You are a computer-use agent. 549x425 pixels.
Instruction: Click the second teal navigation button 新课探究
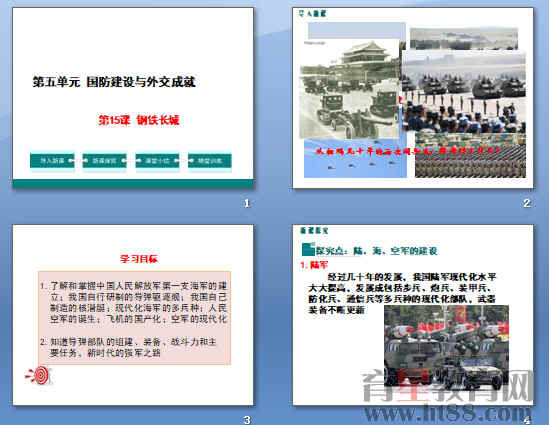click(104, 161)
